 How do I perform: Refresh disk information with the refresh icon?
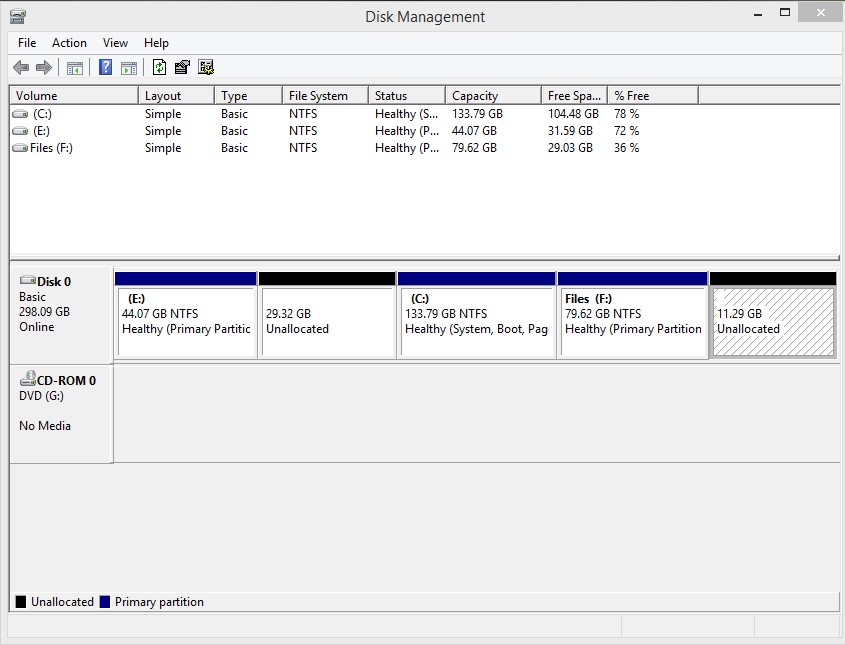click(x=159, y=67)
